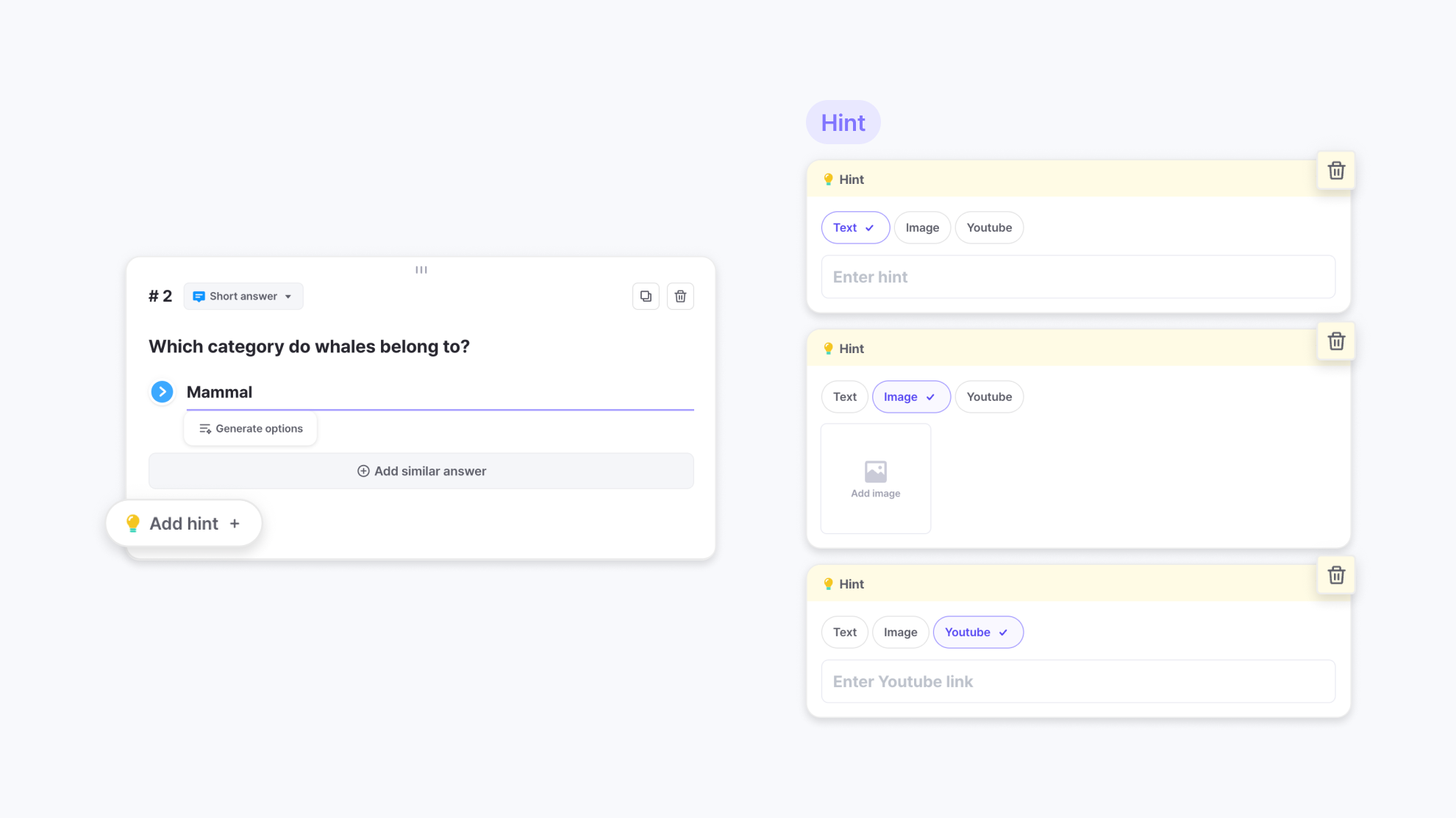Click the duplicate question icon
Screen dimensions: 1456x818
[646, 296]
